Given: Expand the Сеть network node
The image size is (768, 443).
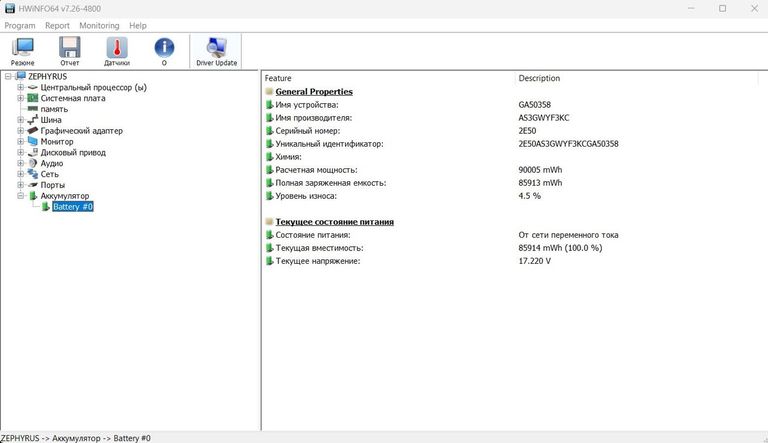Looking at the screenshot, I should coord(20,174).
